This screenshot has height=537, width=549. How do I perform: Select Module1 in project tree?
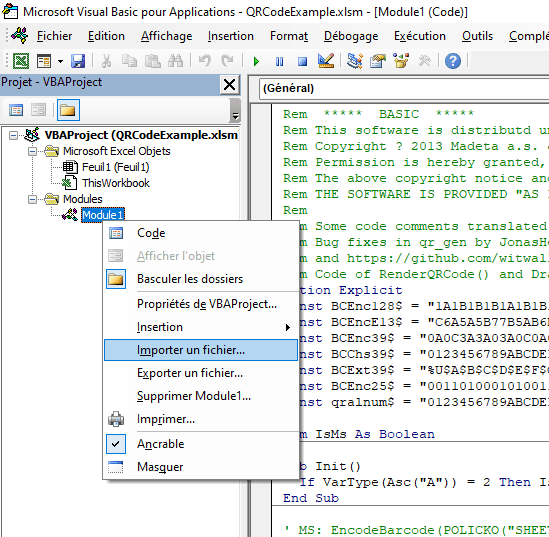click(103, 215)
